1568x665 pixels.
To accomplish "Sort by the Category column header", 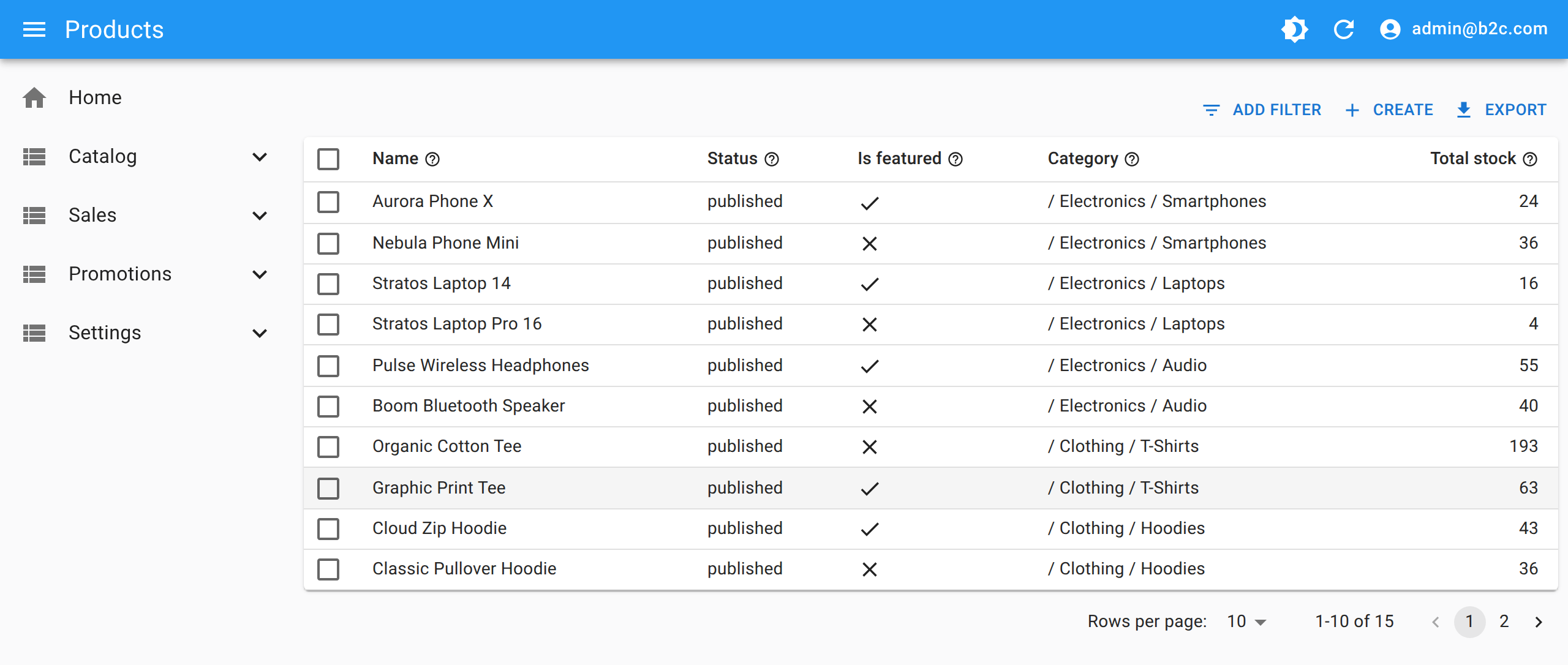I will 1083,159.
